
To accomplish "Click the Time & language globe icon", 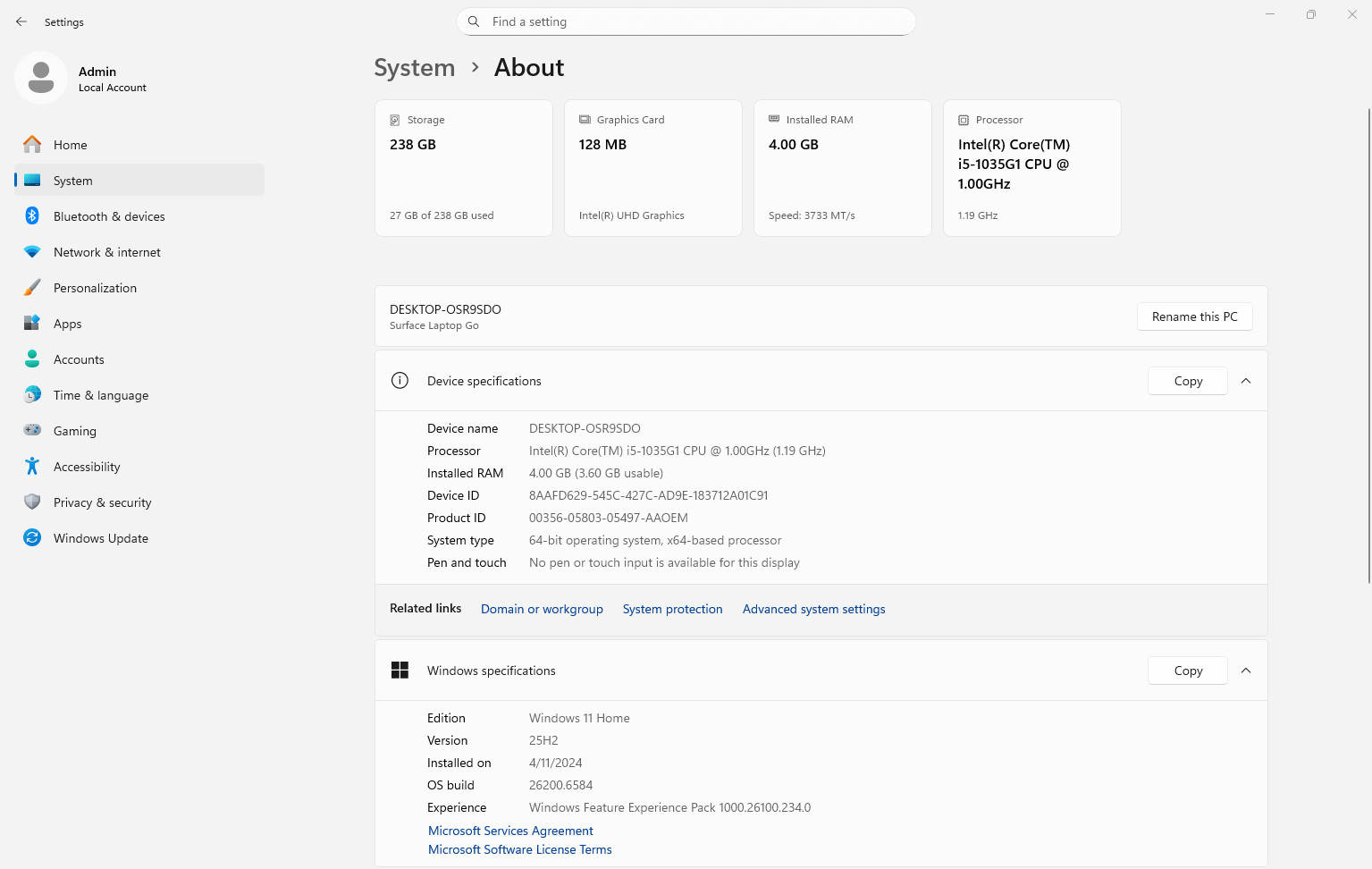I will pyautogui.click(x=32, y=394).
